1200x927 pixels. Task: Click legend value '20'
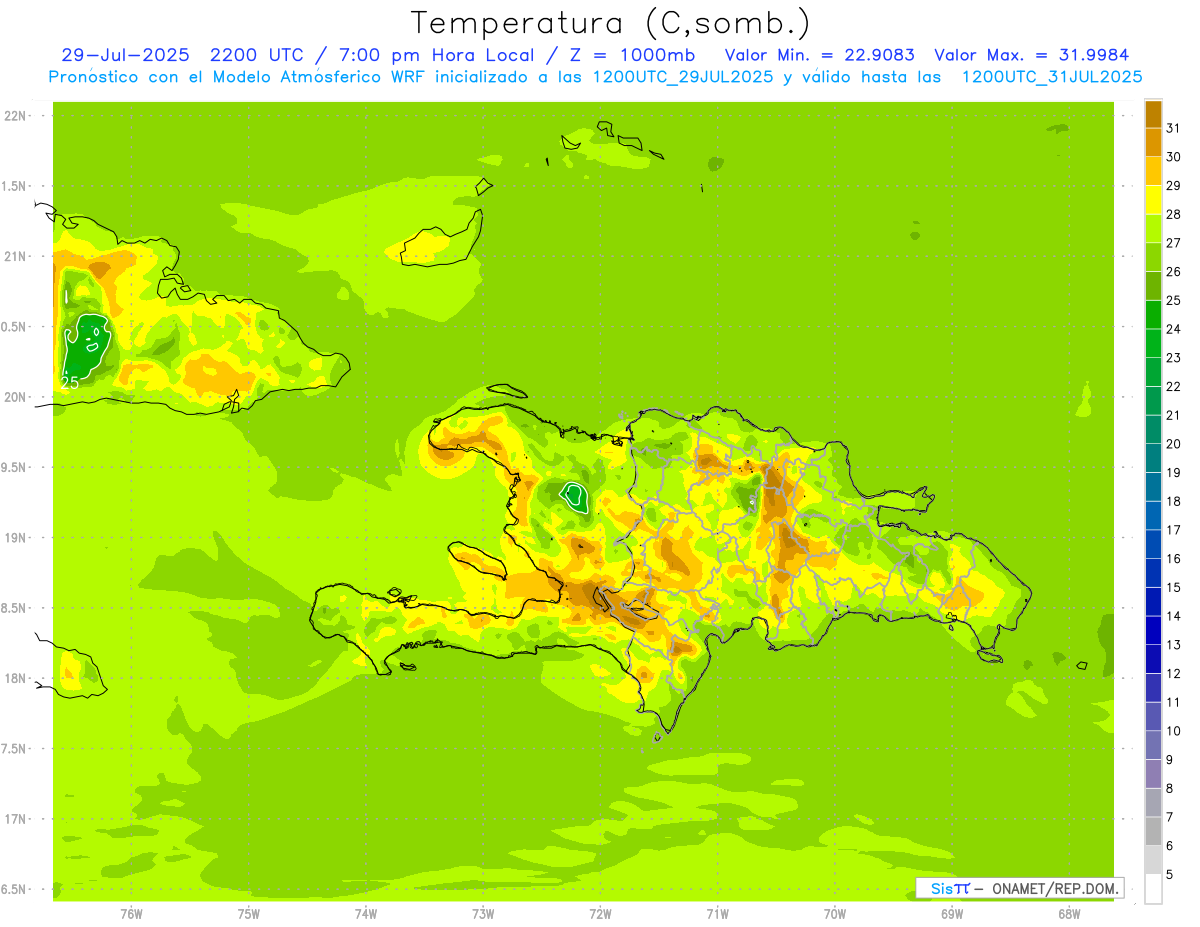pyautogui.click(x=1174, y=444)
